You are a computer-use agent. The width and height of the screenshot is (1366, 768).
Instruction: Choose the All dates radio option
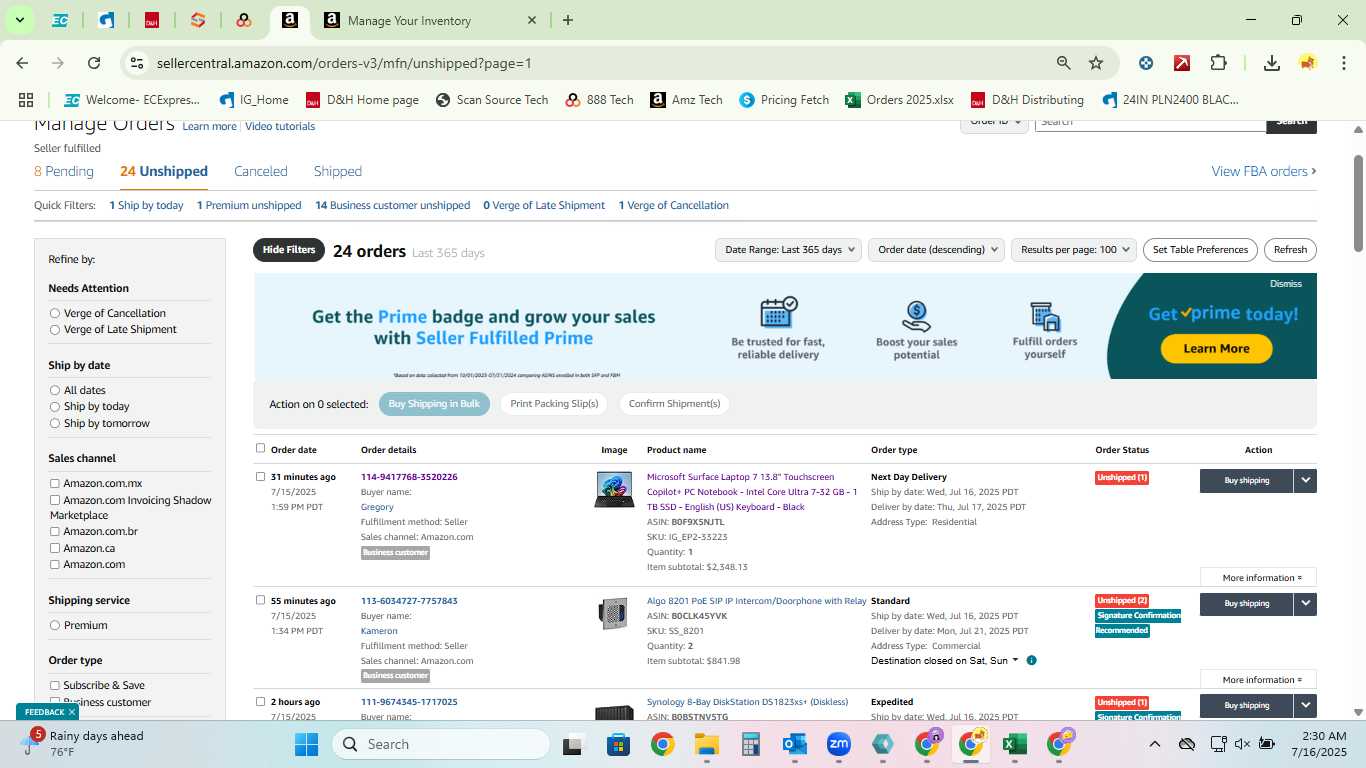pyautogui.click(x=55, y=390)
